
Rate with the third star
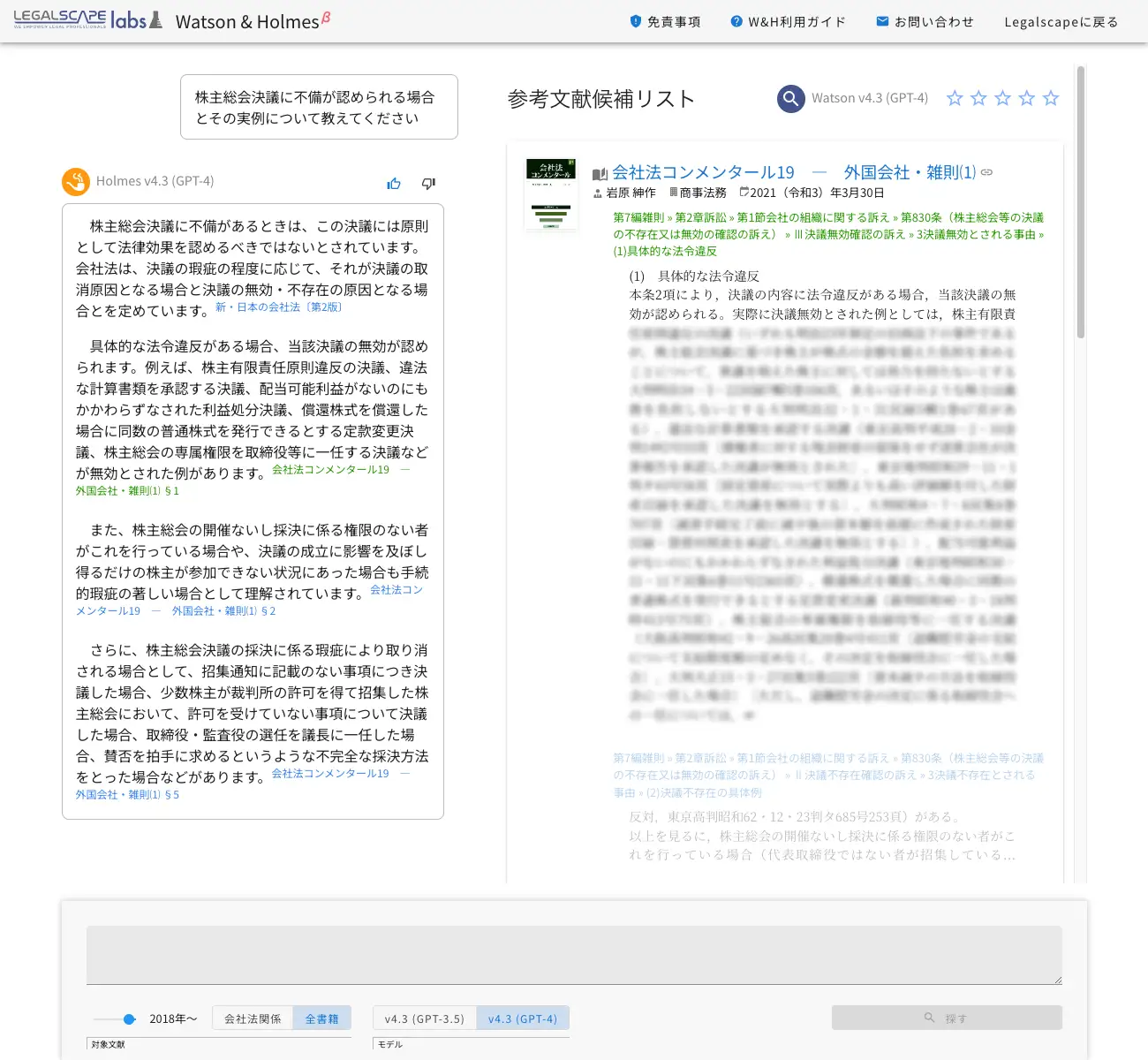[1002, 98]
